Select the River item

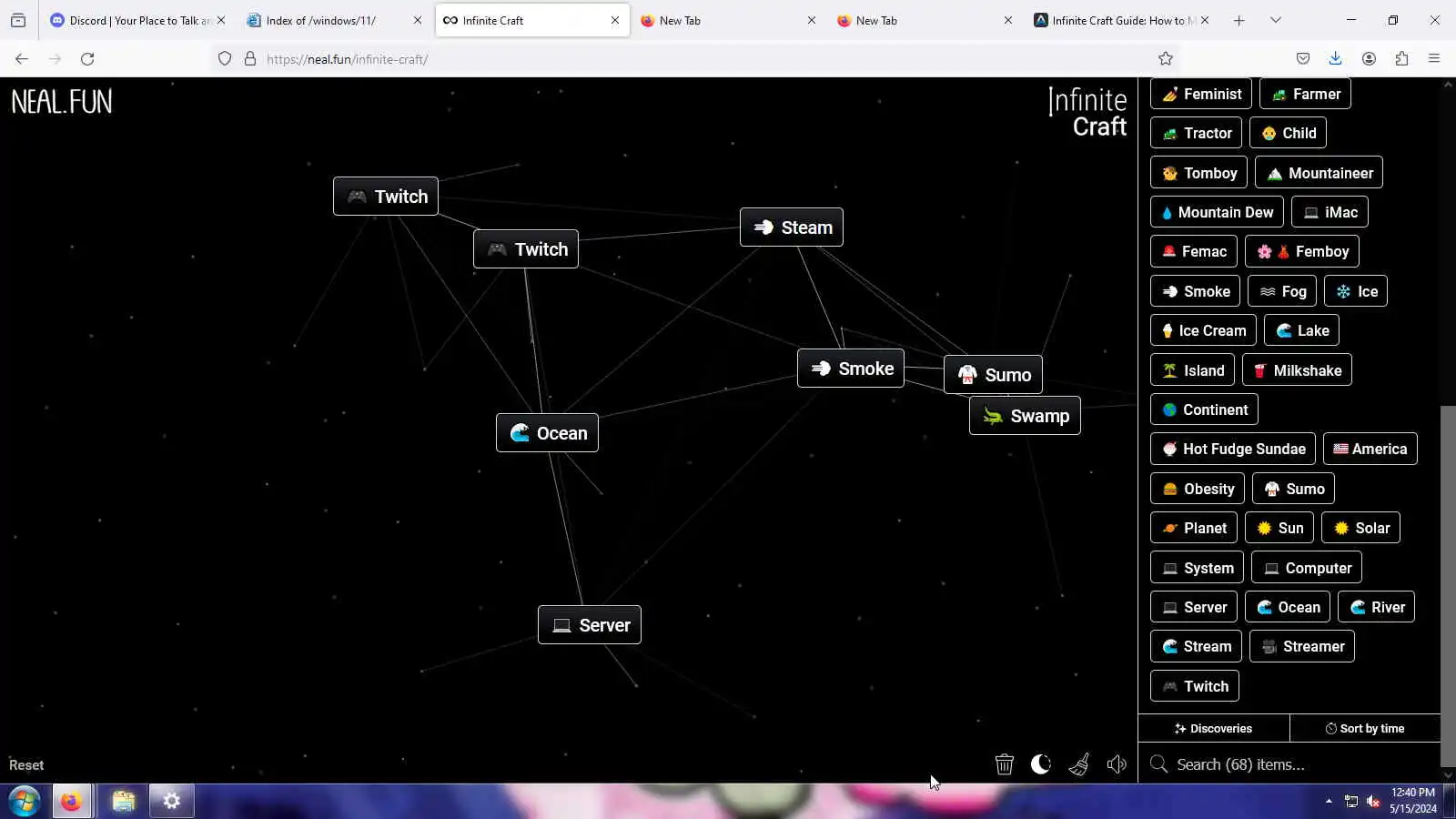point(1376,607)
